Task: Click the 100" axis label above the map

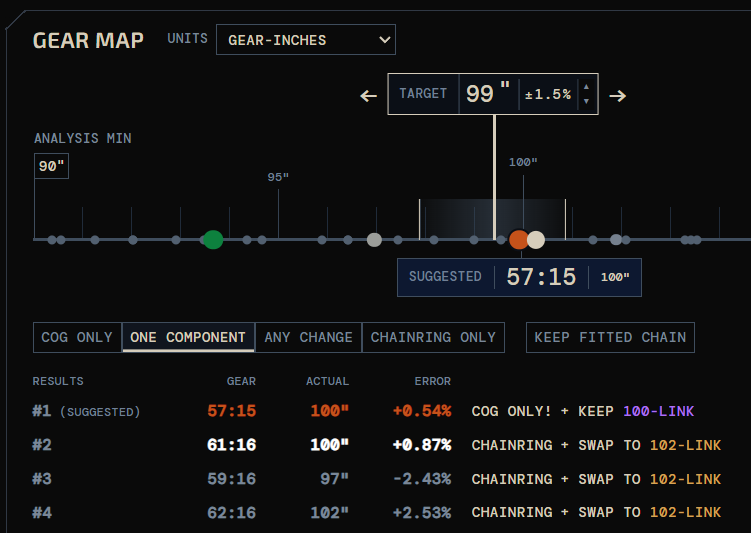Action: (523, 162)
